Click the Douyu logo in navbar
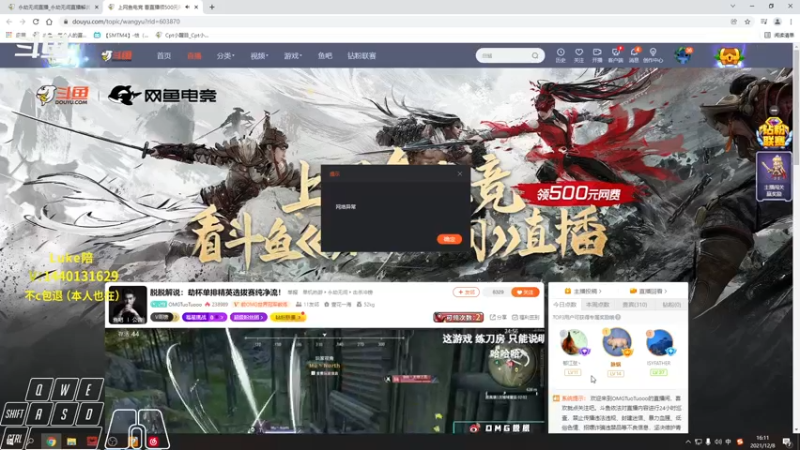The width and height of the screenshot is (800, 450). coord(116,56)
